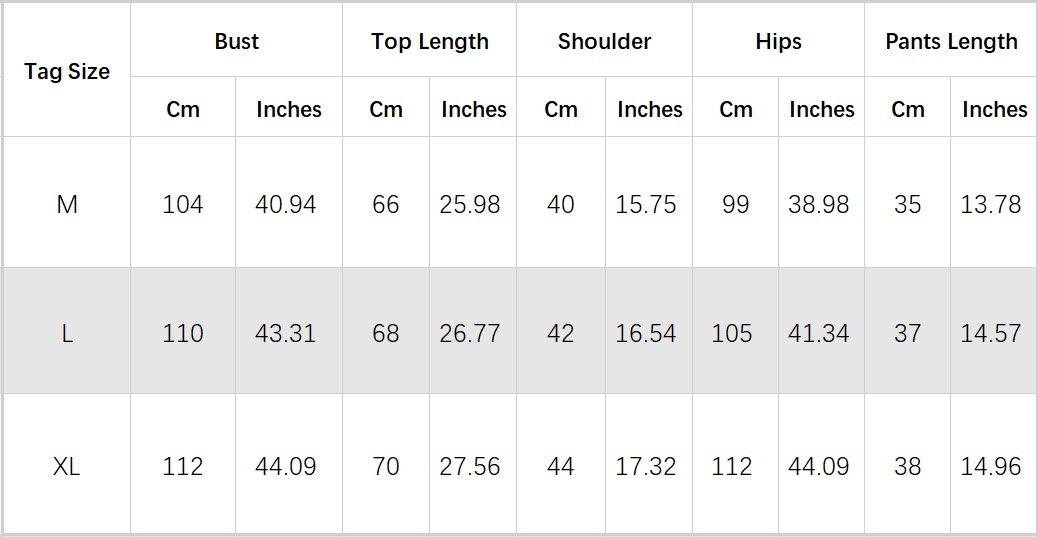This screenshot has height=537, width=1038.
Task: Click the 14.96 pants length cell
Action: click(991, 466)
